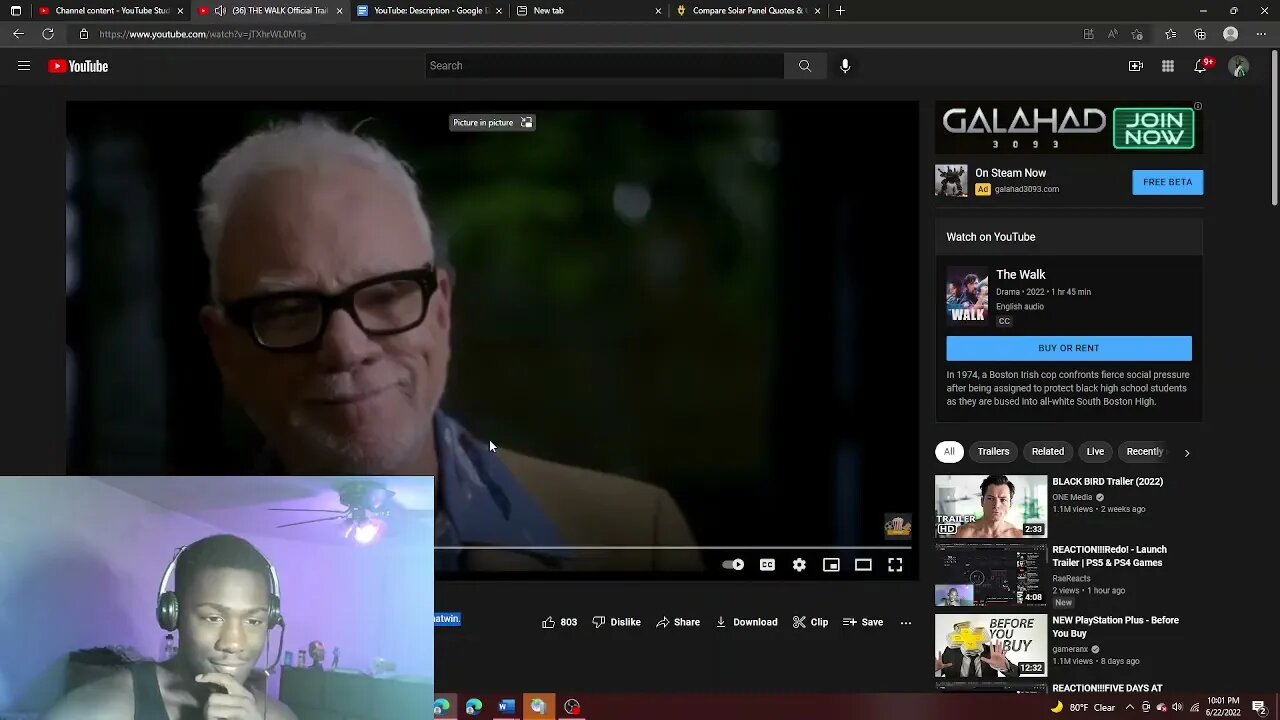The height and width of the screenshot is (720, 1280).
Task: Switch to YouTube: Description Google Docs tab
Action: [x=428, y=11]
